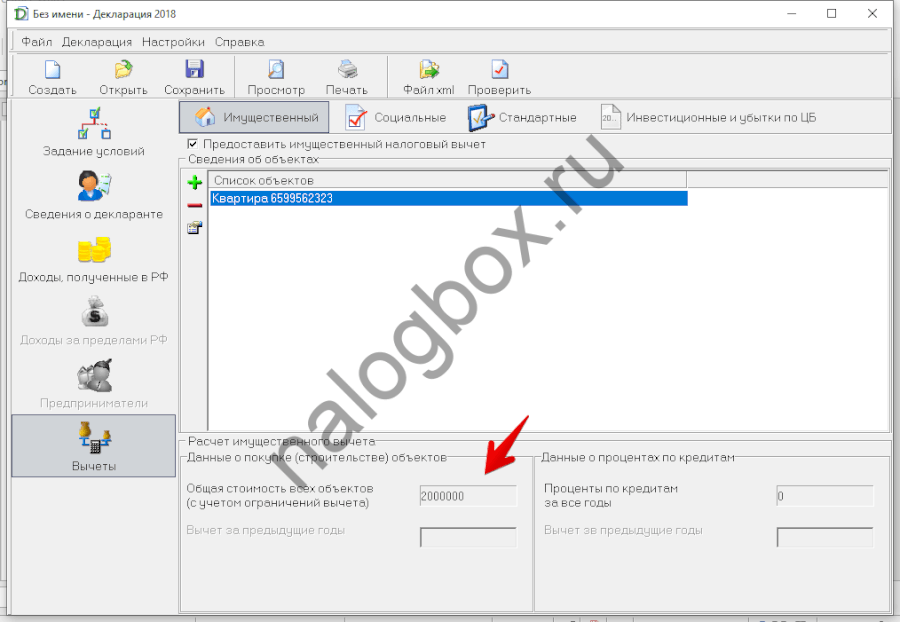Open the Файл menu
Image resolution: width=900 pixels, height=622 pixels.
(36, 42)
